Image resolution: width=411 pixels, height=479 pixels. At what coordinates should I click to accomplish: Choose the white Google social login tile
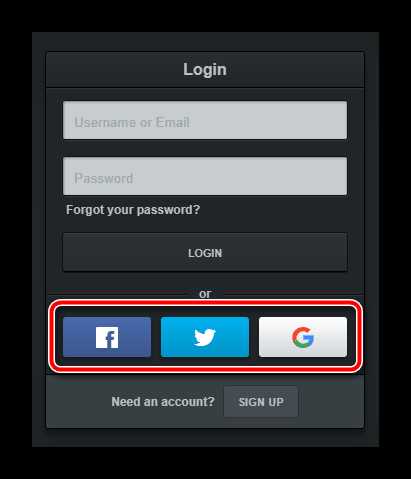(303, 337)
